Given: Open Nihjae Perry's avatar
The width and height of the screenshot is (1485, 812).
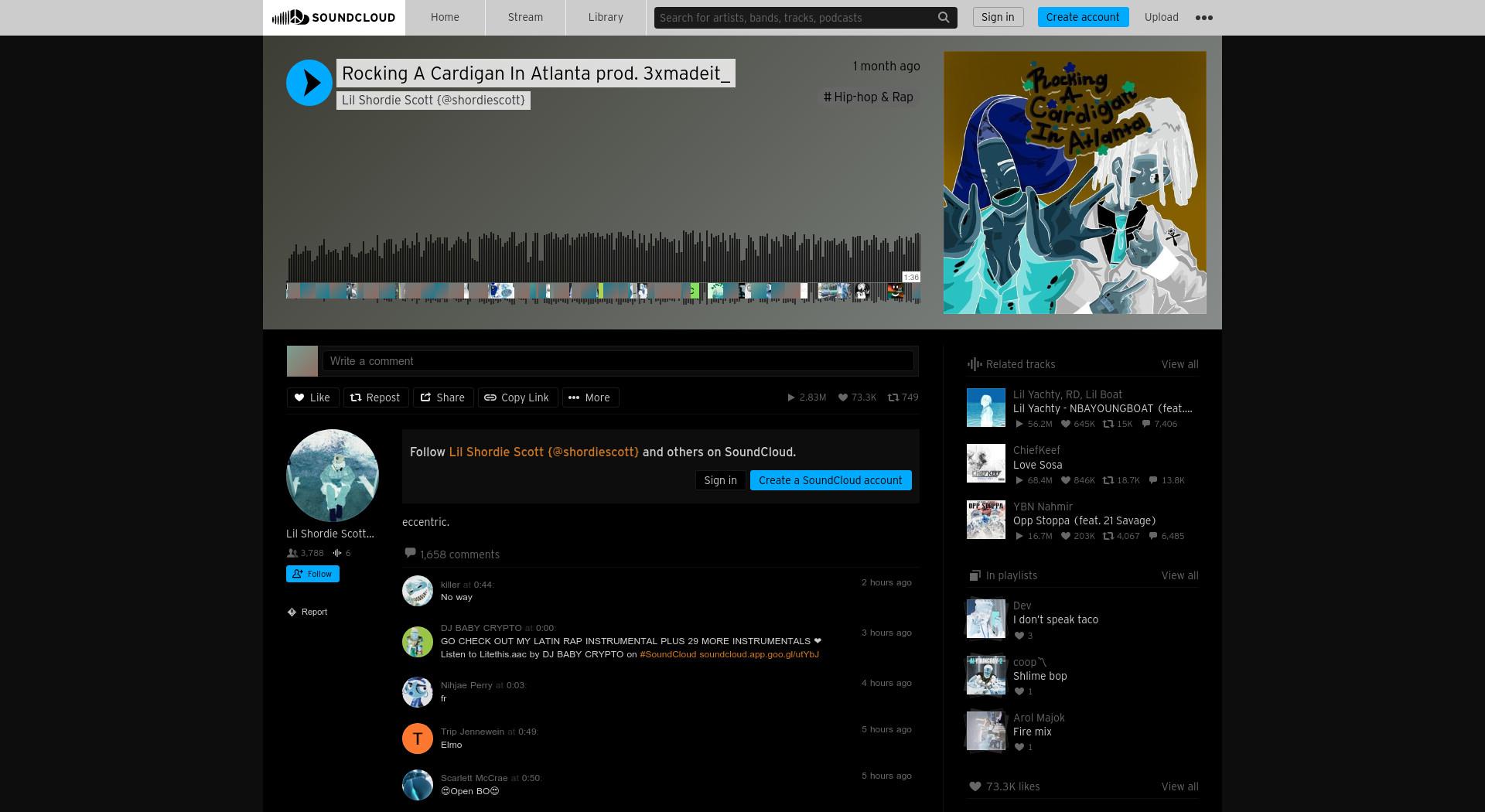Looking at the screenshot, I should click(418, 692).
